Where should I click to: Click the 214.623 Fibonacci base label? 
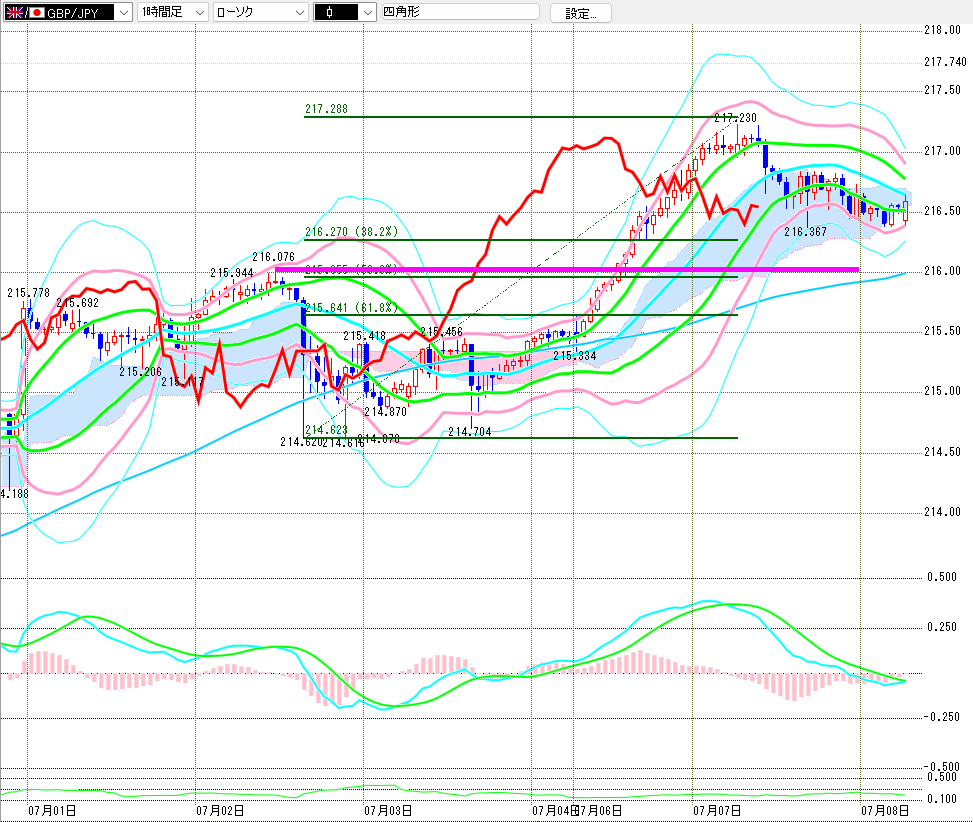coord(326,429)
